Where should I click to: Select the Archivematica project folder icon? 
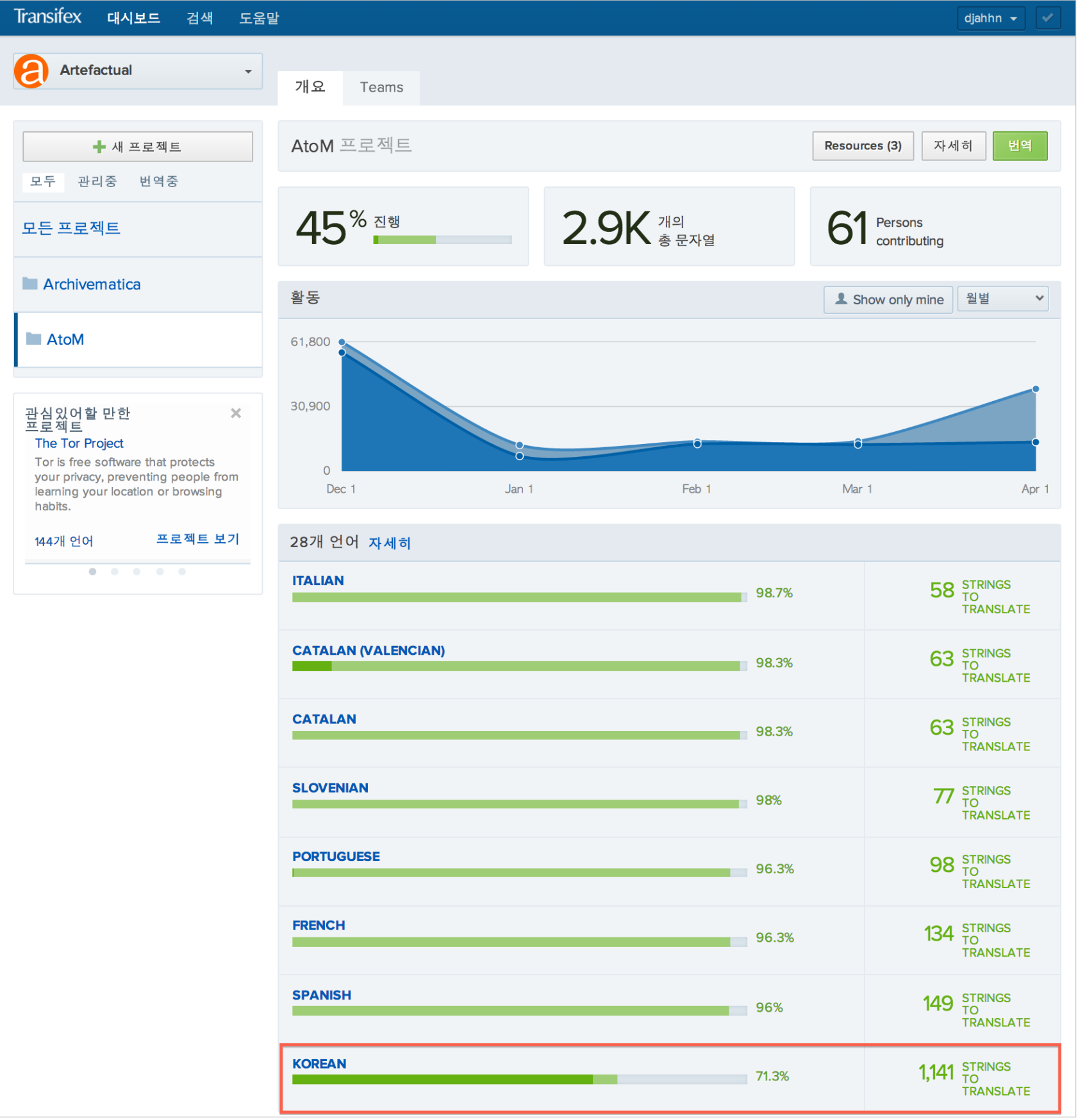(30, 284)
